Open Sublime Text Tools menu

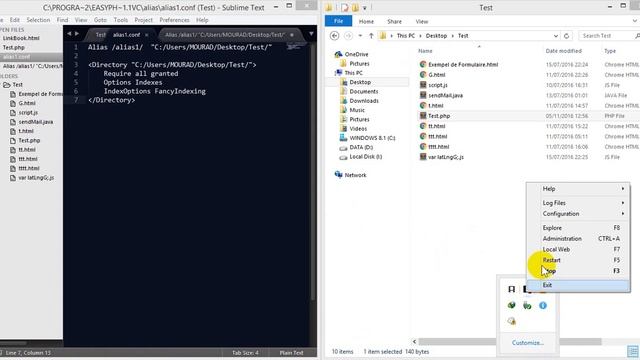coord(121,20)
